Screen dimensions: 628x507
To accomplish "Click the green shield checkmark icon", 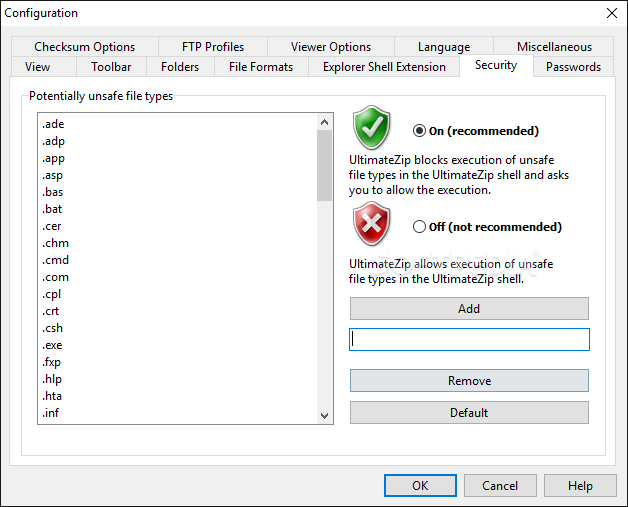I will click(371, 128).
